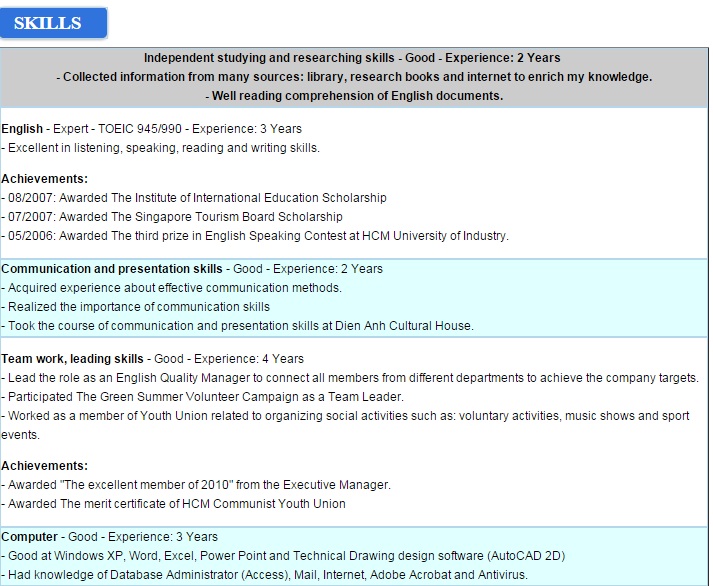Click the excellent member of 2010 award line
Viewport: 713px width, 586px height.
tap(196, 485)
